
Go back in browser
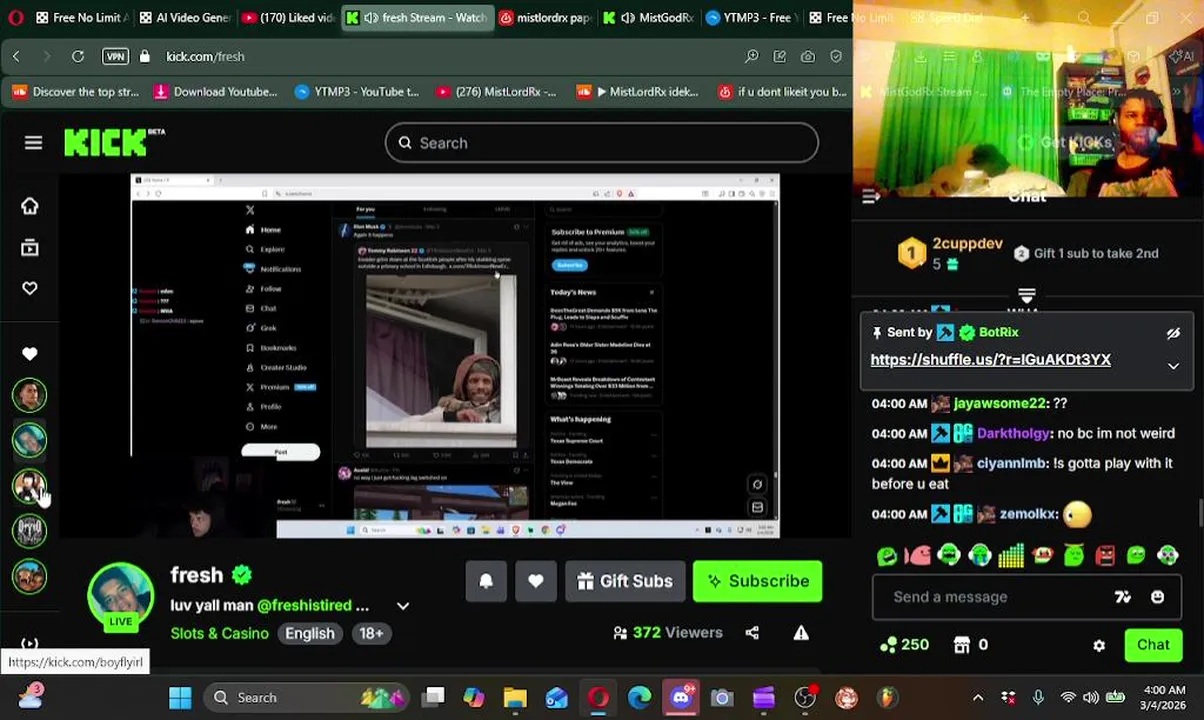click(16, 56)
